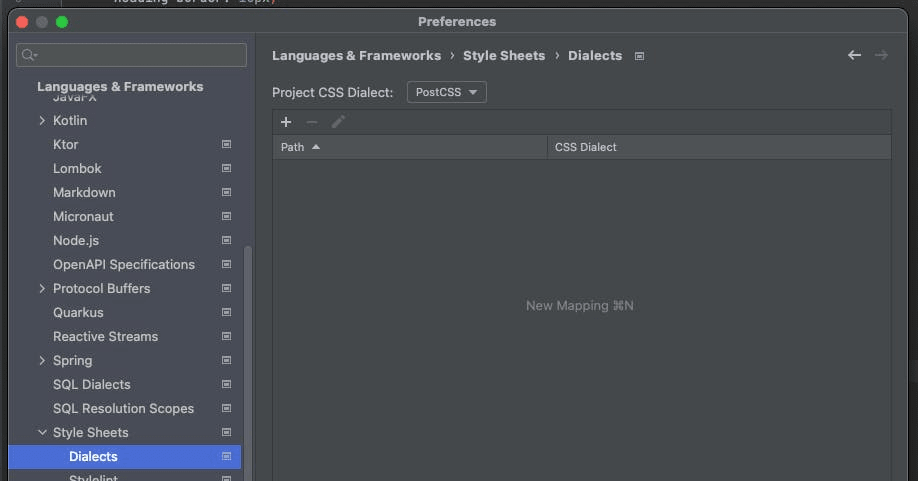The image size is (918, 481).
Task: Open Kotlin settings page
Action: coord(70,120)
